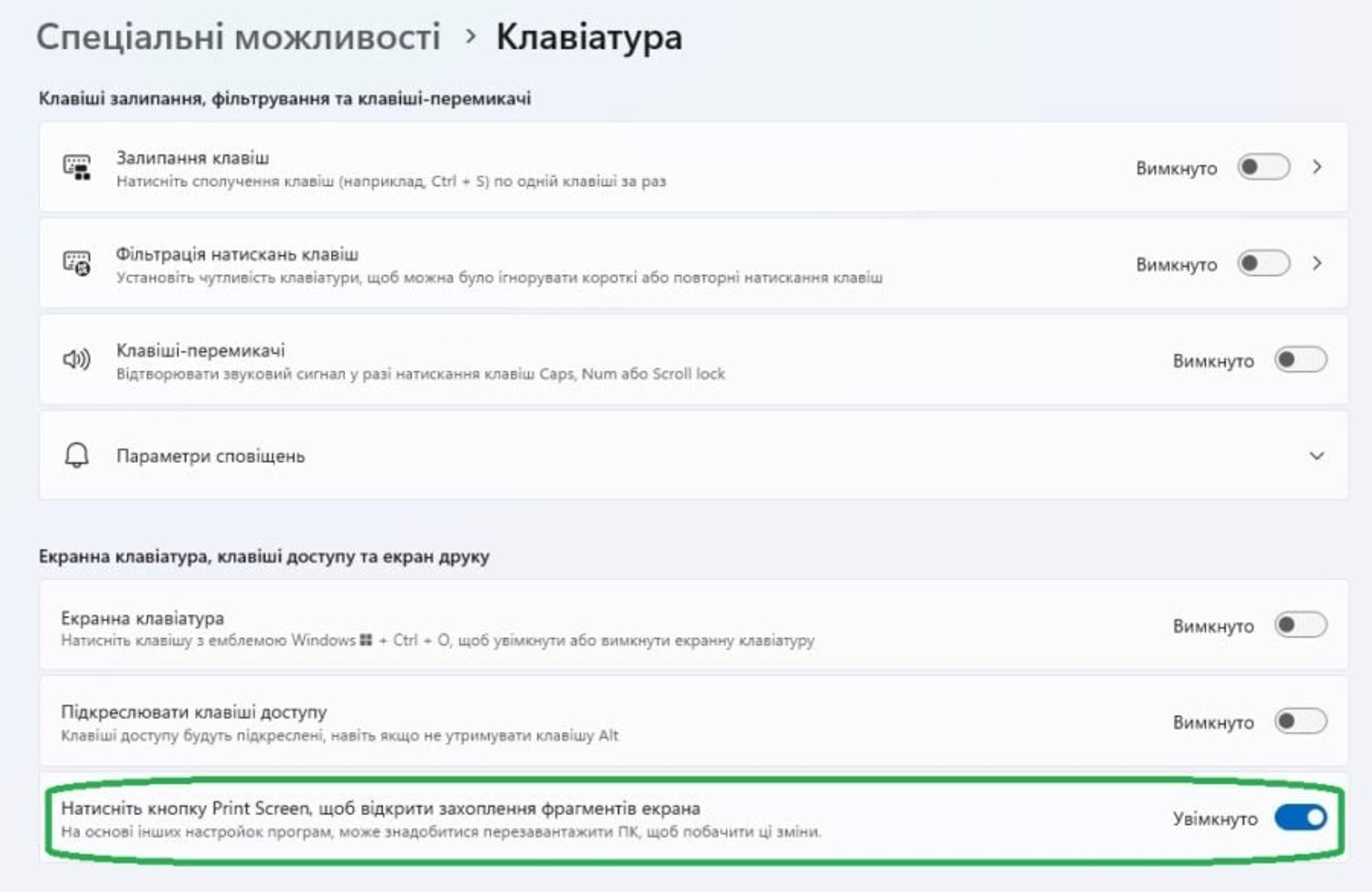Click the Print Screen setting description text
The image size is (1372, 892).
441,832
